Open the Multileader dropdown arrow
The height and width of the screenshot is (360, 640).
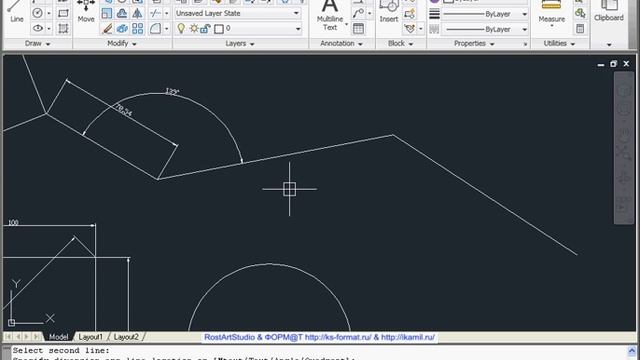(369, 13)
